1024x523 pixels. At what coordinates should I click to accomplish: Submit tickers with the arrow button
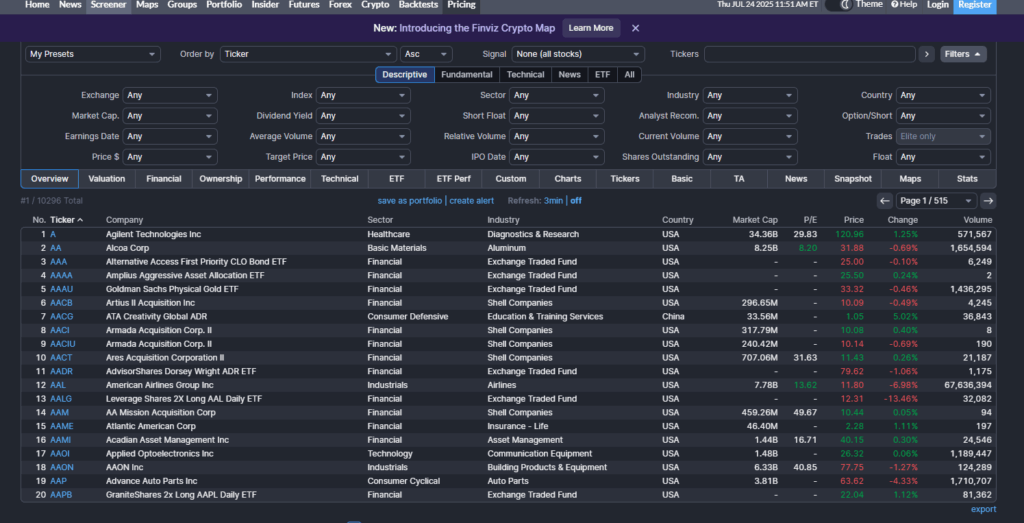pos(926,54)
